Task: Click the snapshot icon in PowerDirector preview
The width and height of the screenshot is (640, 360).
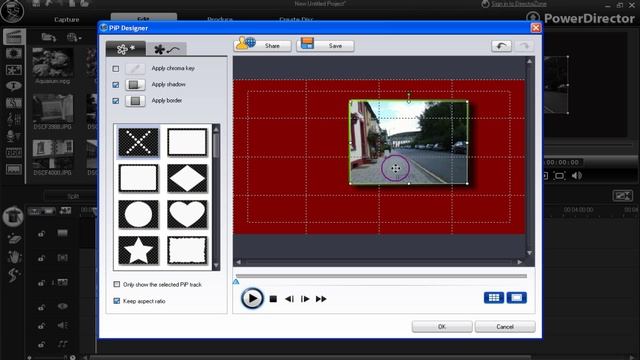Action: (x=560, y=176)
